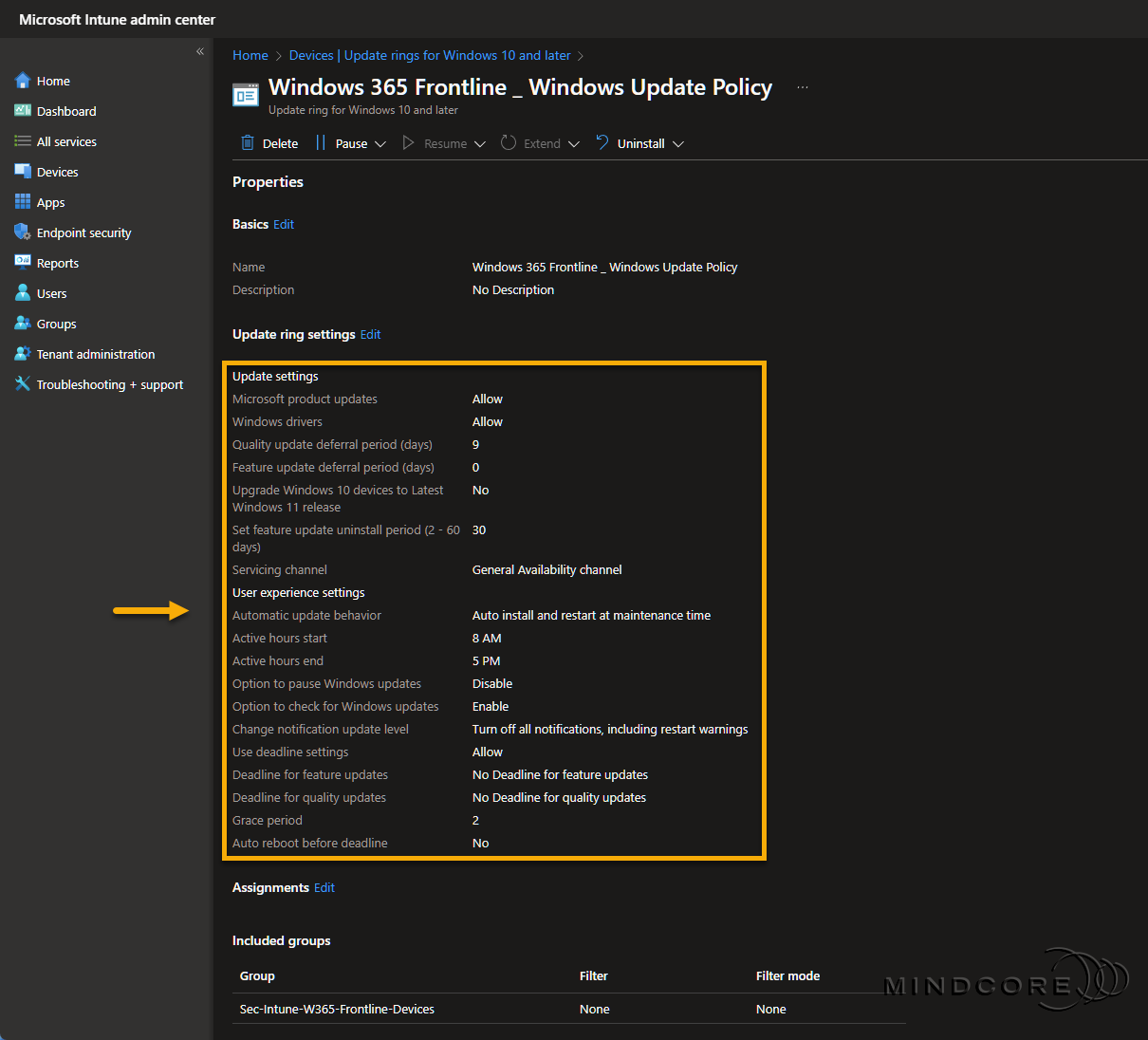Open the Apps section icon
Image resolution: width=1148 pixels, height=1040 pixels.
click(x=23, y=202)
